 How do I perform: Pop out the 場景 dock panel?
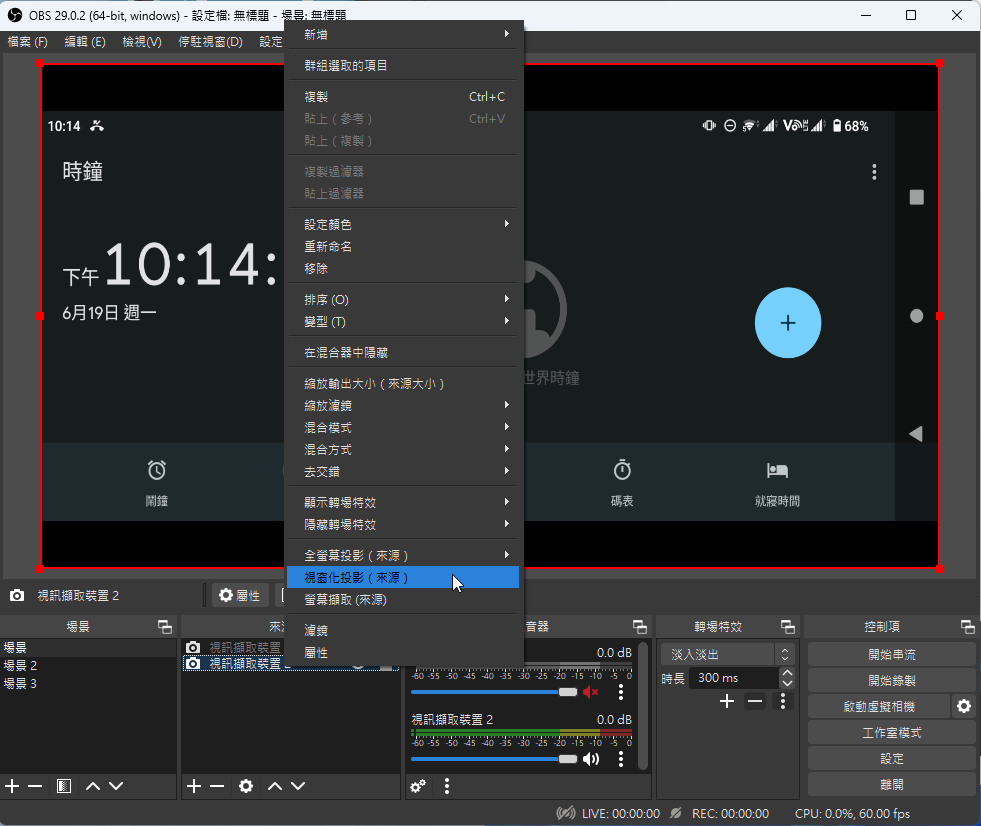[x=165, y=627]
